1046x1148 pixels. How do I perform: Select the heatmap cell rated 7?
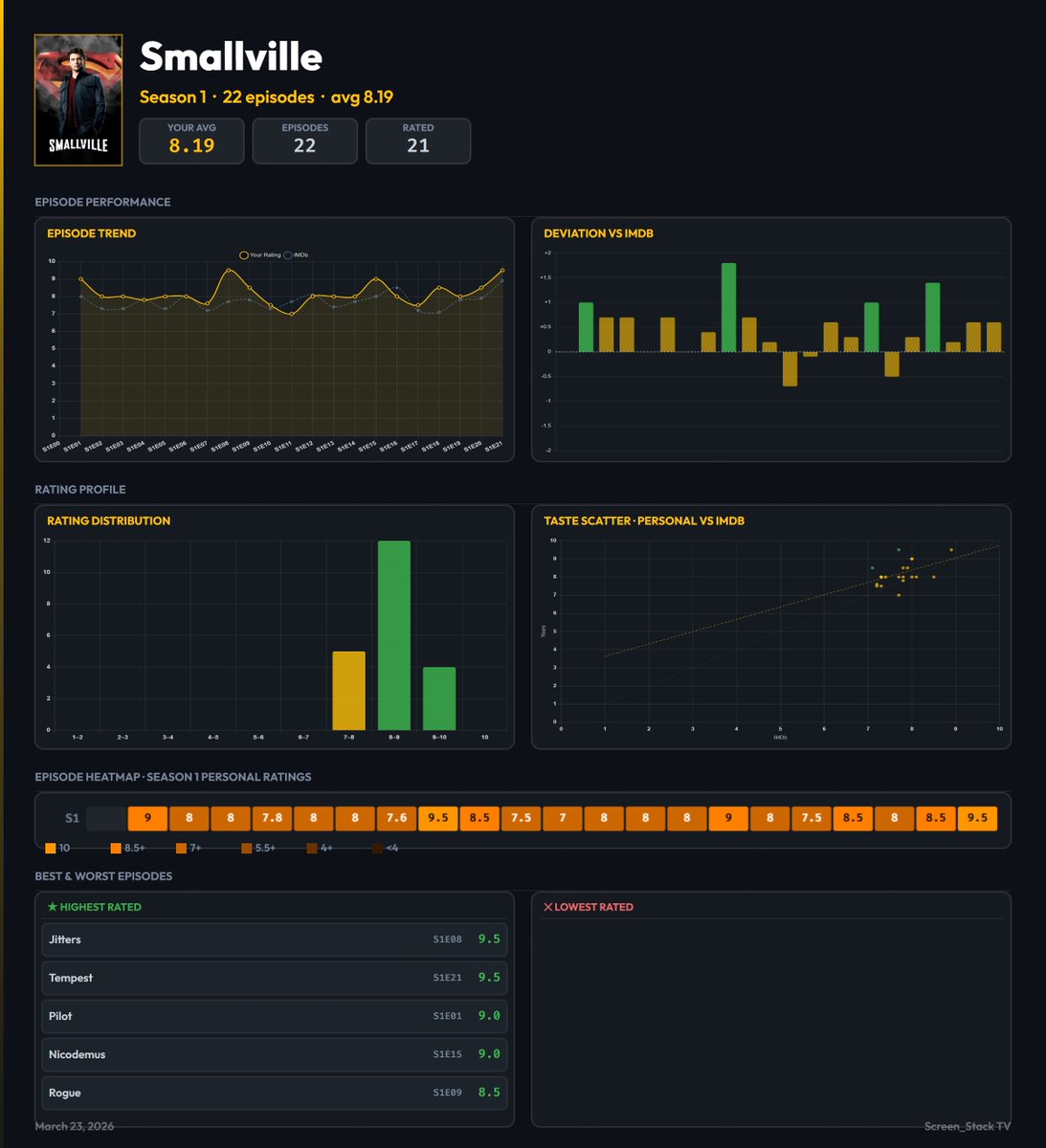(x=563, y=818)
